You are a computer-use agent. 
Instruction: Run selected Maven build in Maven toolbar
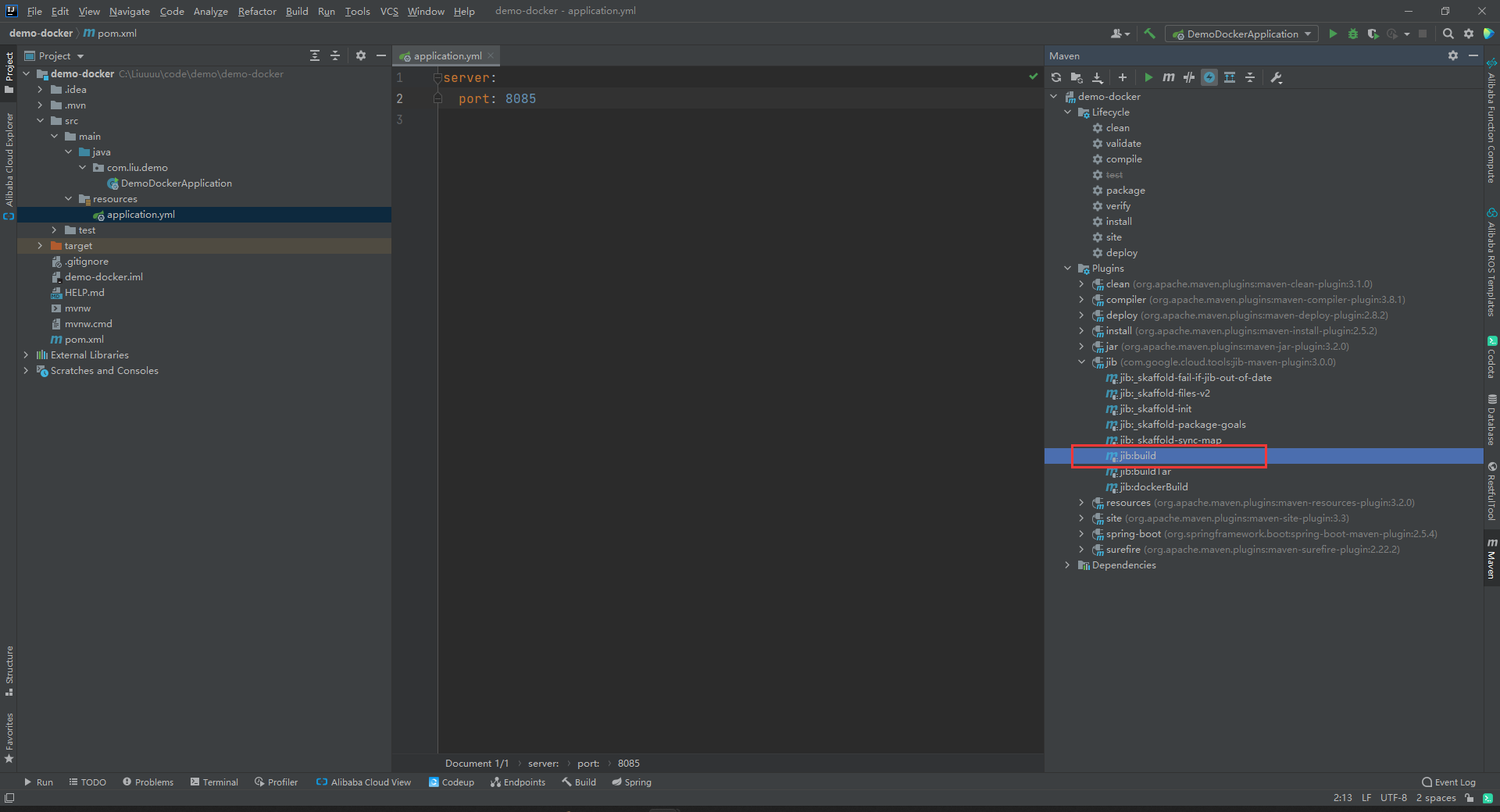pos(1148,77)
